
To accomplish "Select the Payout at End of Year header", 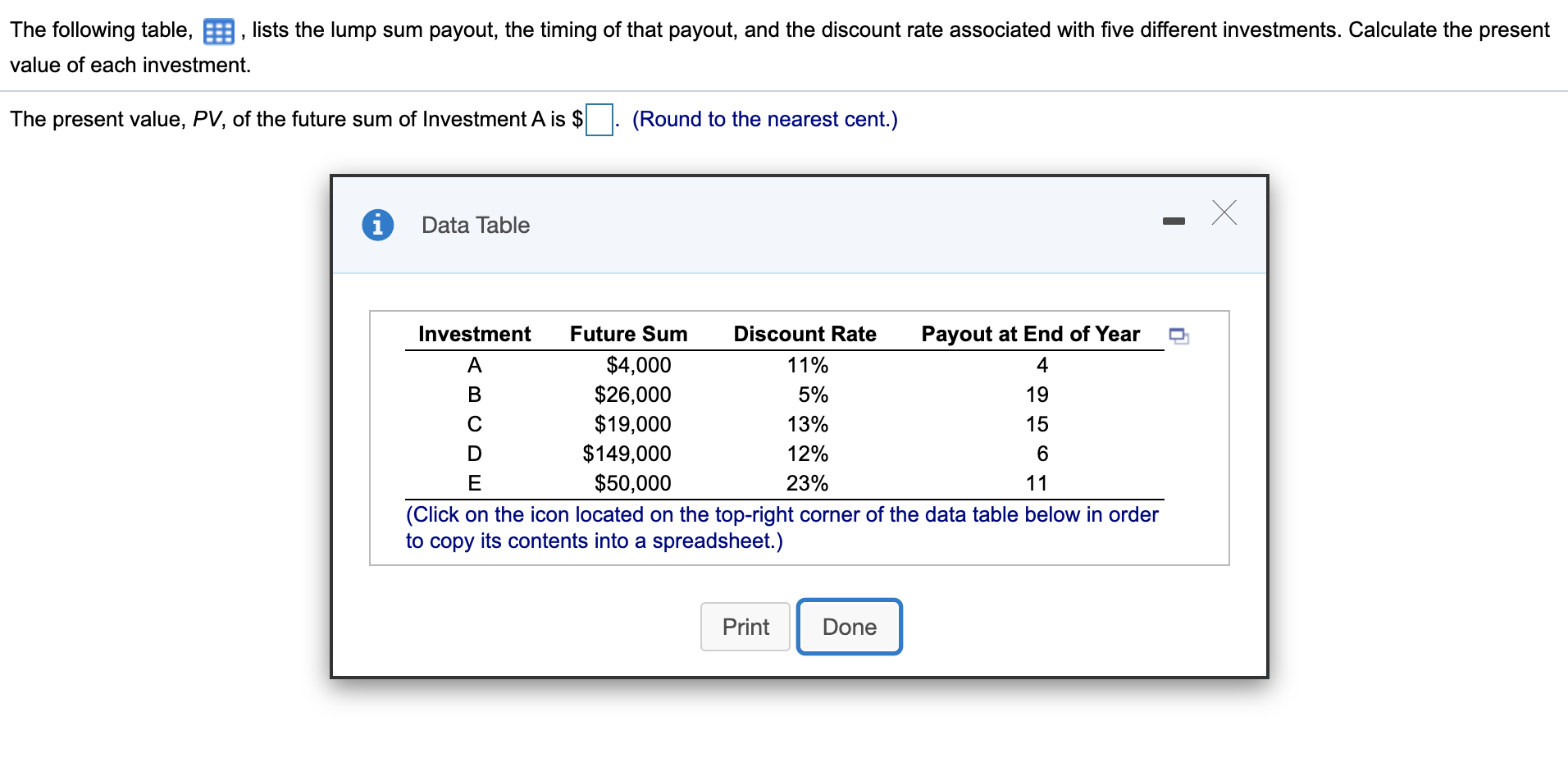I will click(1030, 334).
